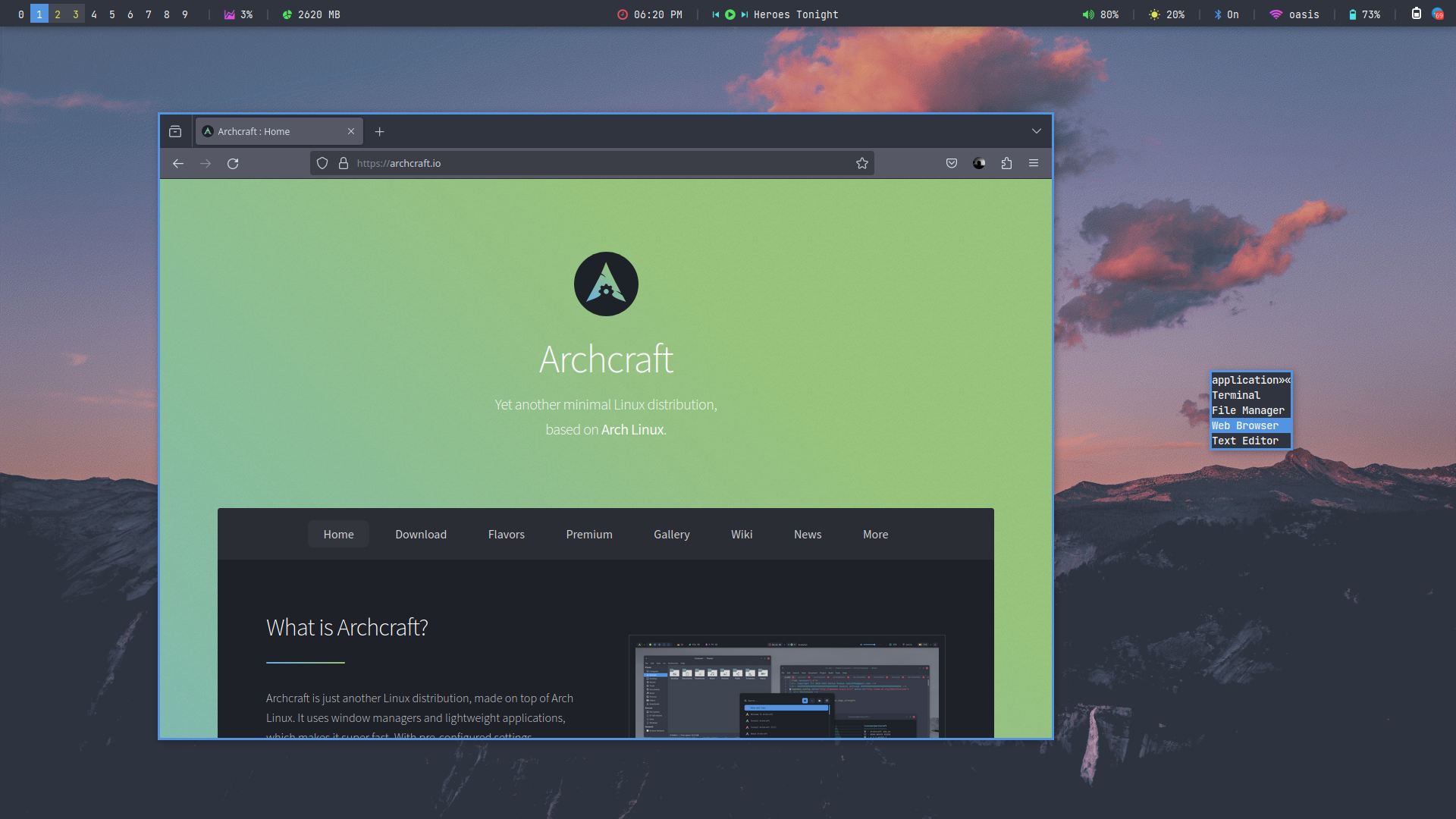Viewport: 1456px width, 819px height.
Task: Open the Firefox hamburger application menu
Action: pyautogui.click(x=1034, y=163)
